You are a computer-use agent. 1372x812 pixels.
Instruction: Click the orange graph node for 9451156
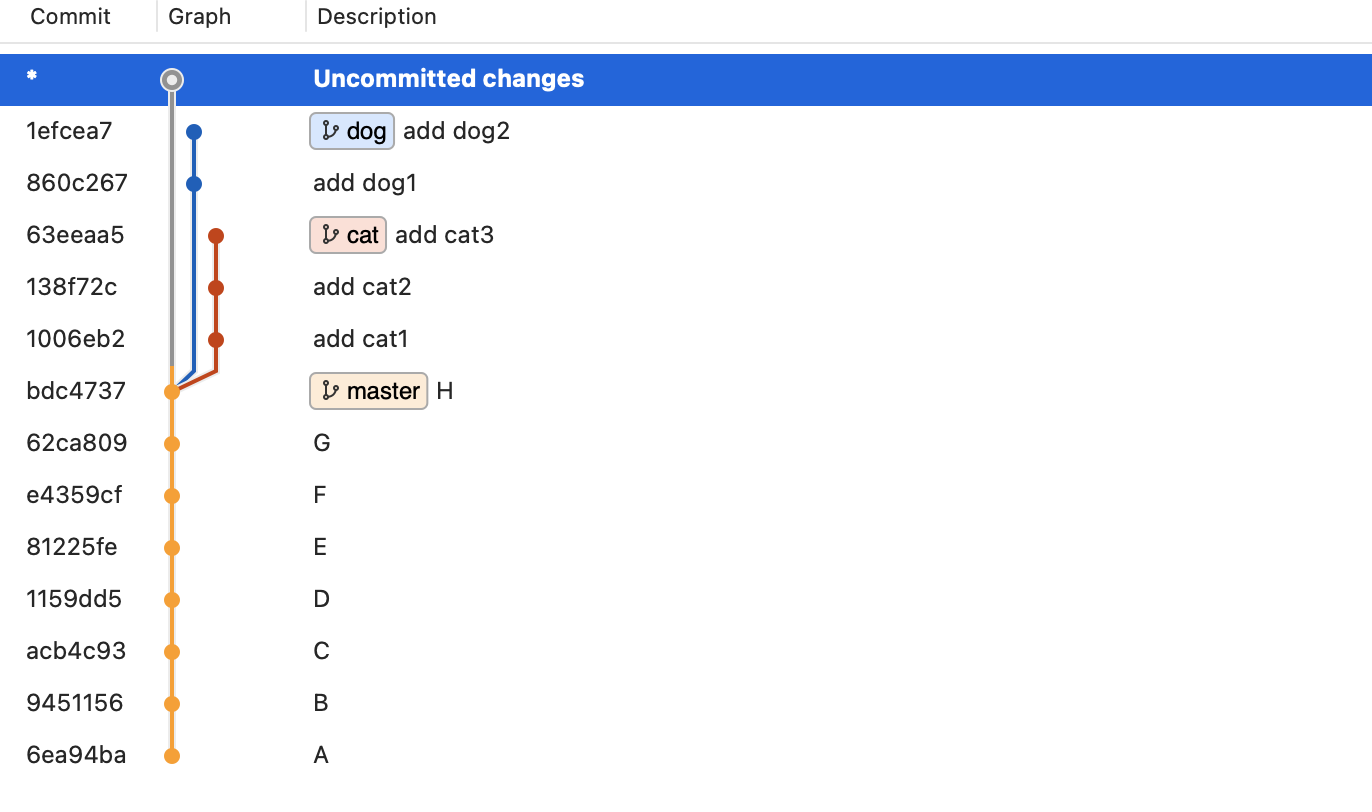coord(172,704)
